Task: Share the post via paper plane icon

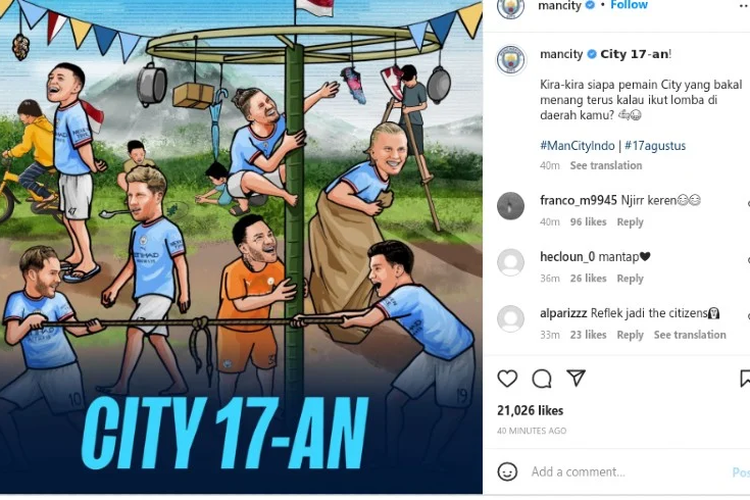Action: point(576,378)
